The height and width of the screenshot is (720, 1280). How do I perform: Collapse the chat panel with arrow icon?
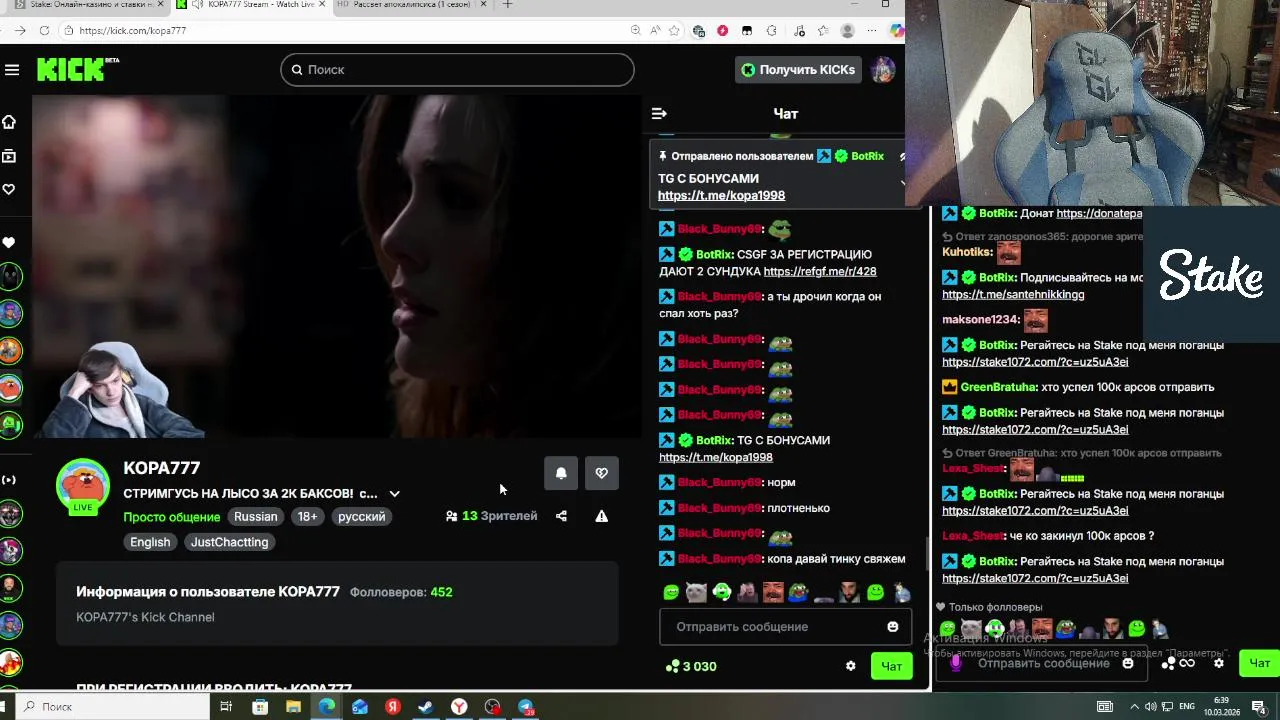659,114
